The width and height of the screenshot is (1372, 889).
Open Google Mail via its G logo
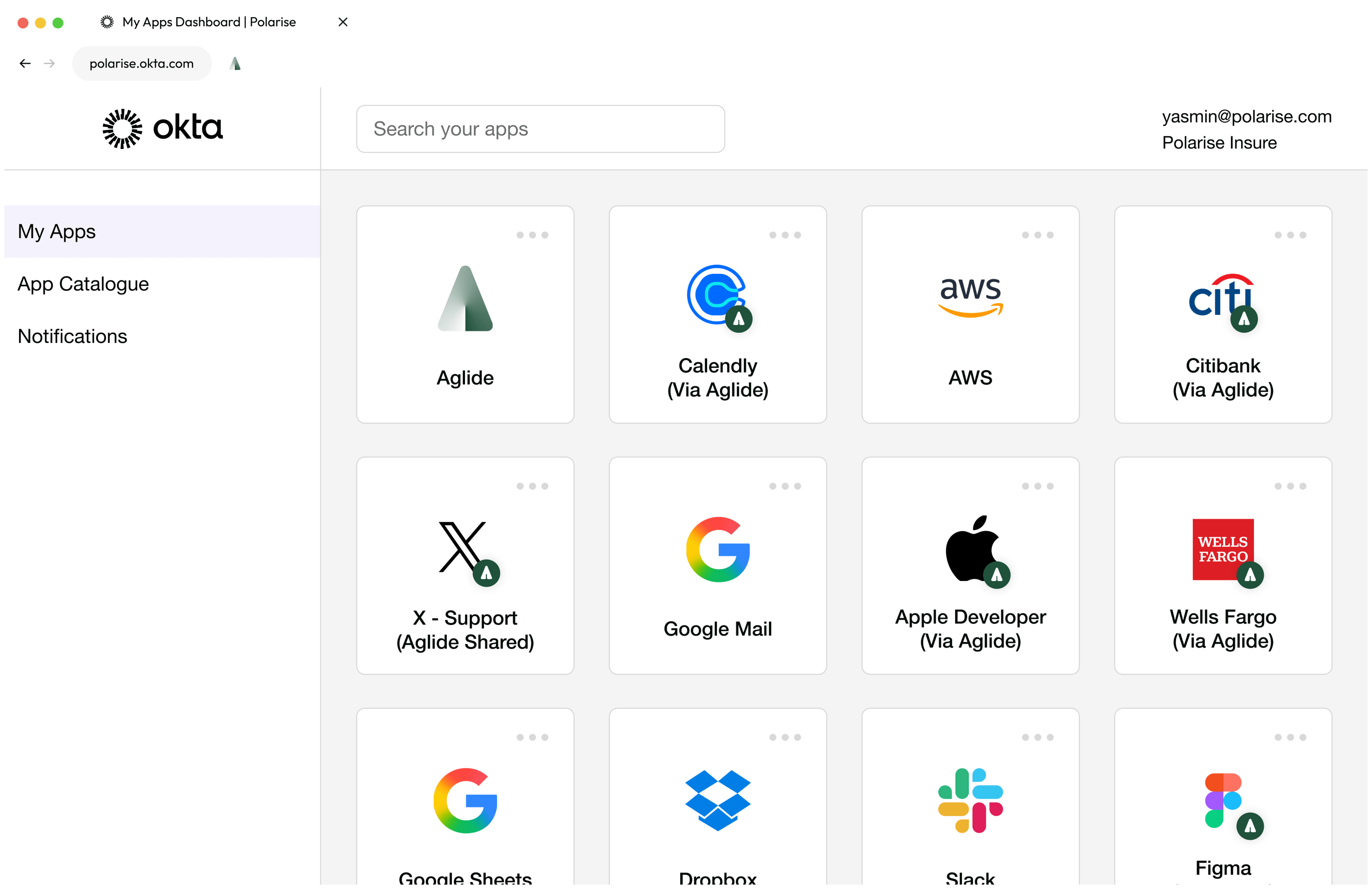[718, 549]
